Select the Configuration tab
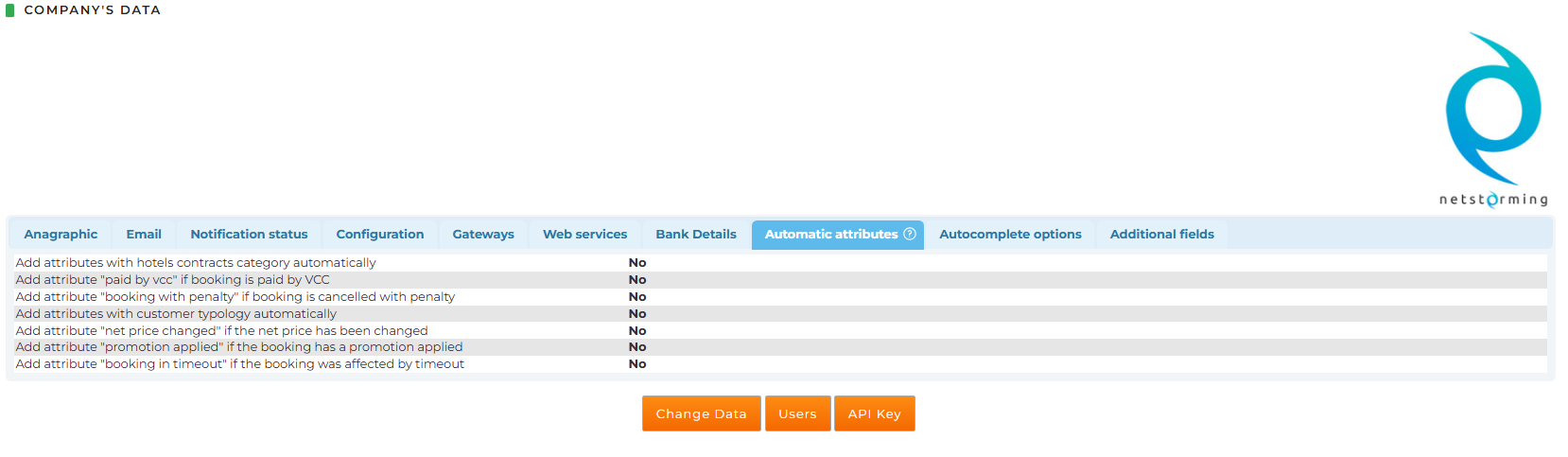Image resolution: width=1568 pixels, height=457 pixels. [380, 235]
